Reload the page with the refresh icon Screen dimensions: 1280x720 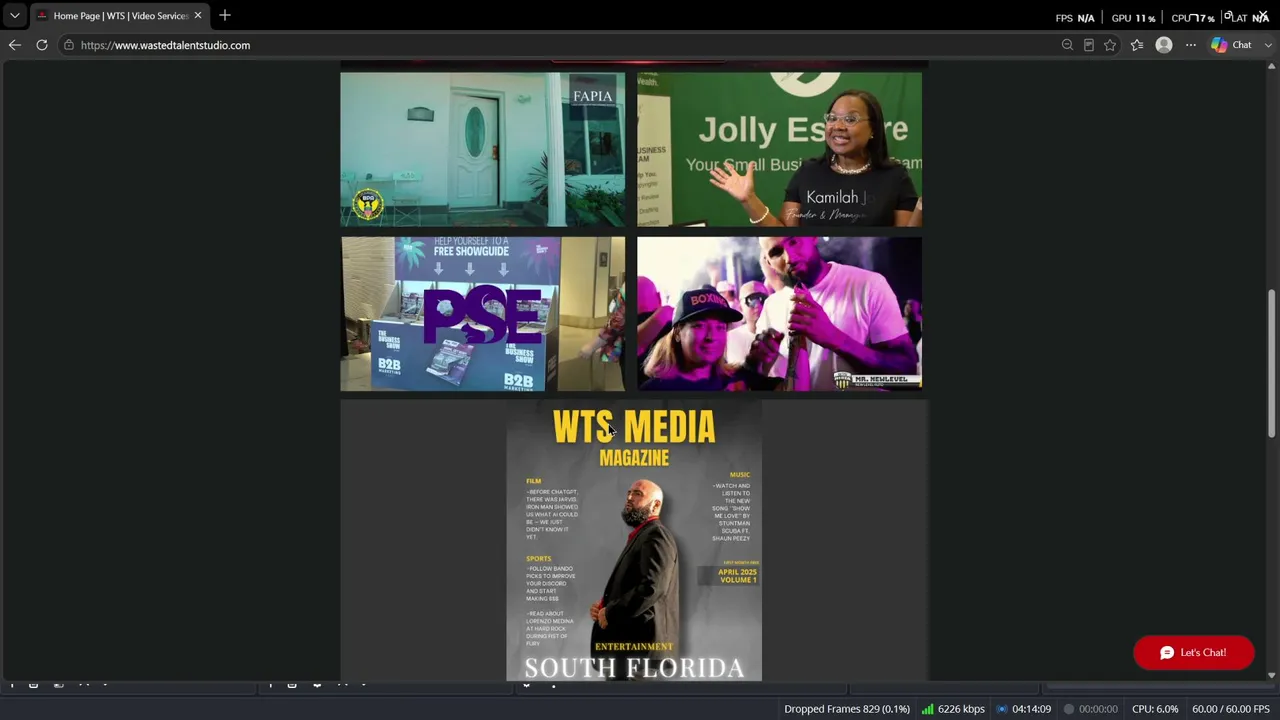(42, 45)
